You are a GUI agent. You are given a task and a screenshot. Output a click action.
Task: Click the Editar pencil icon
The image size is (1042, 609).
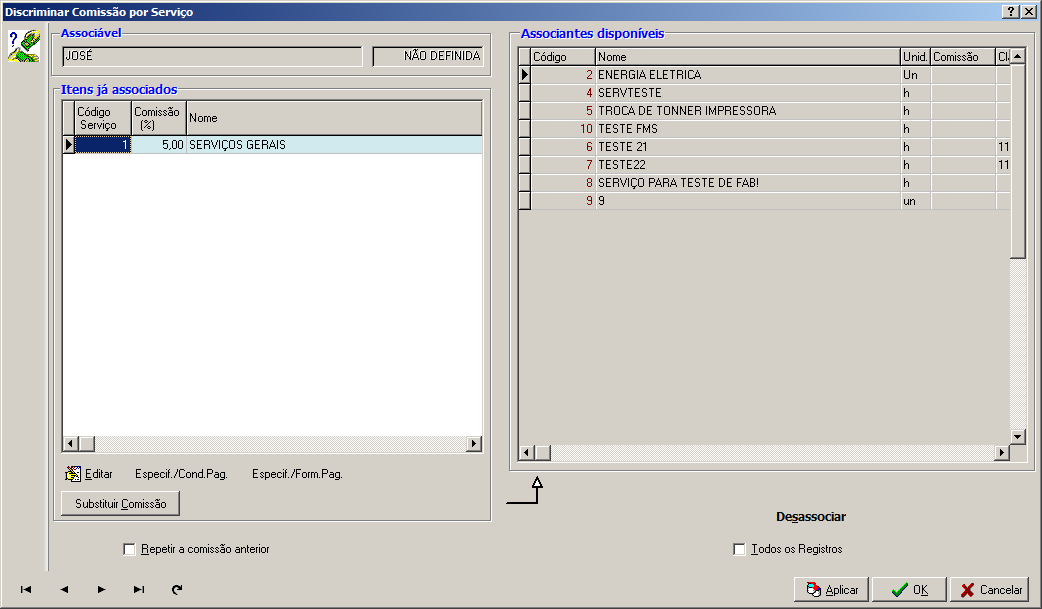pyautogui.click(x=73, y=474)
